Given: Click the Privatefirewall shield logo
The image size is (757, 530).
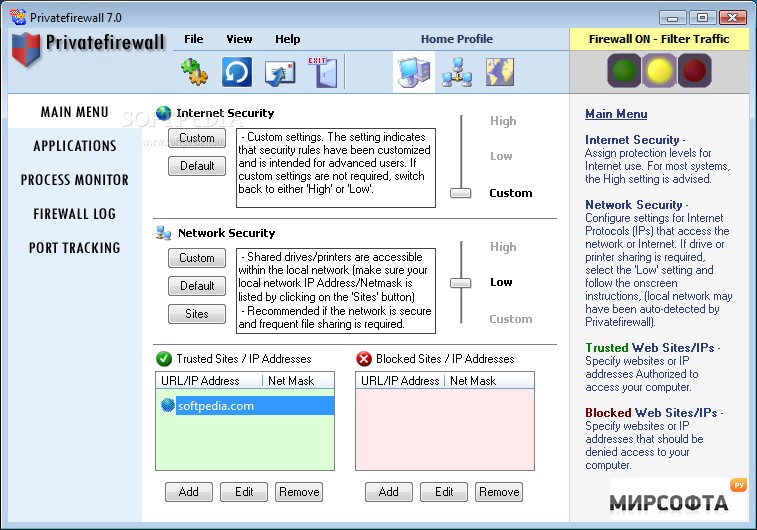Looking at the screenshot, I should pyautogui.click(x=26, y=49).
